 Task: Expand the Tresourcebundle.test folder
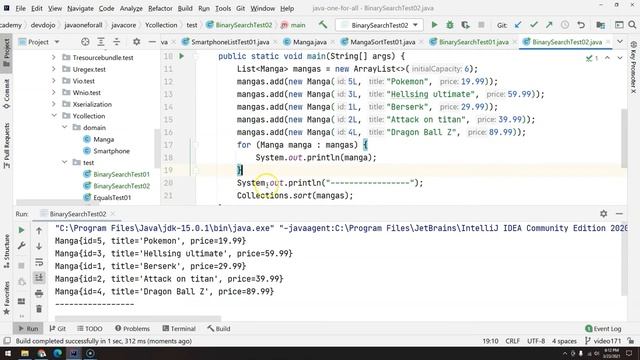coord(54,58)
